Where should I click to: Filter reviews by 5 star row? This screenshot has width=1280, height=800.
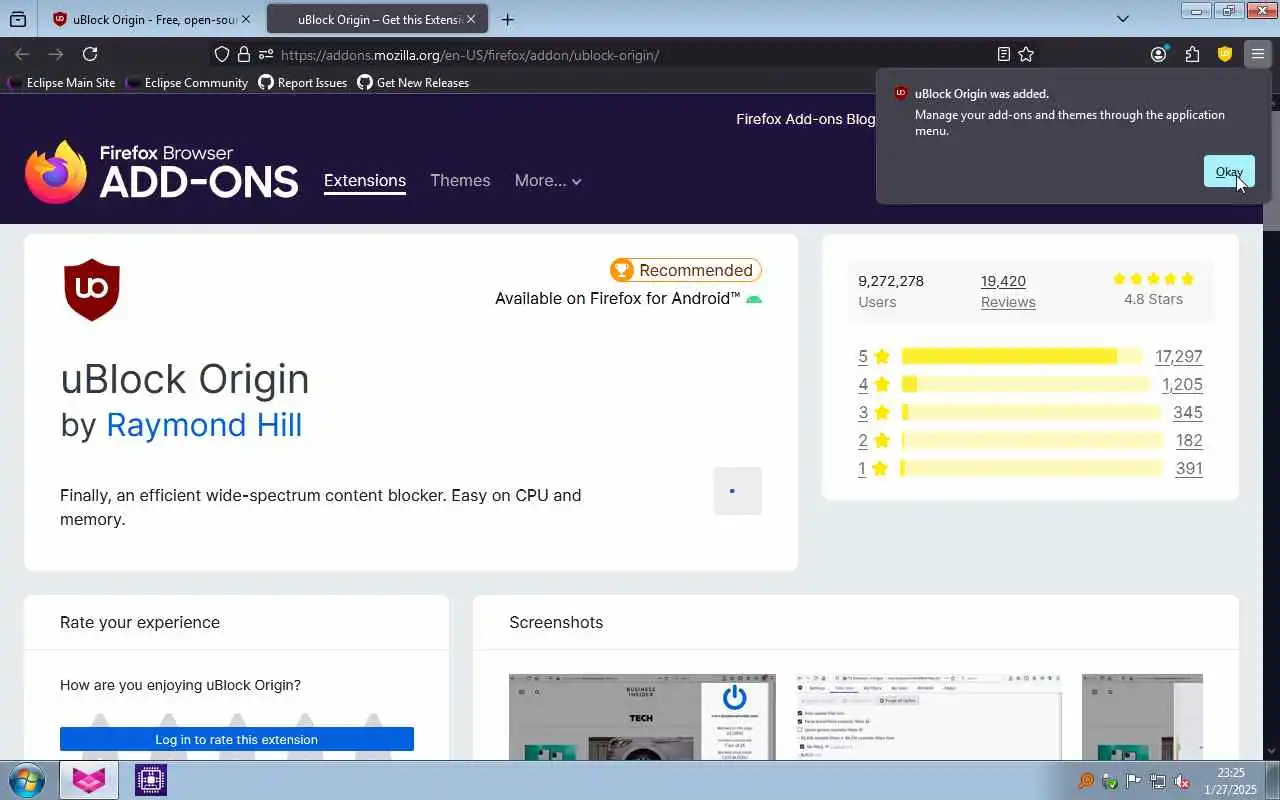pyautogui.click(x=1030, y=356)
